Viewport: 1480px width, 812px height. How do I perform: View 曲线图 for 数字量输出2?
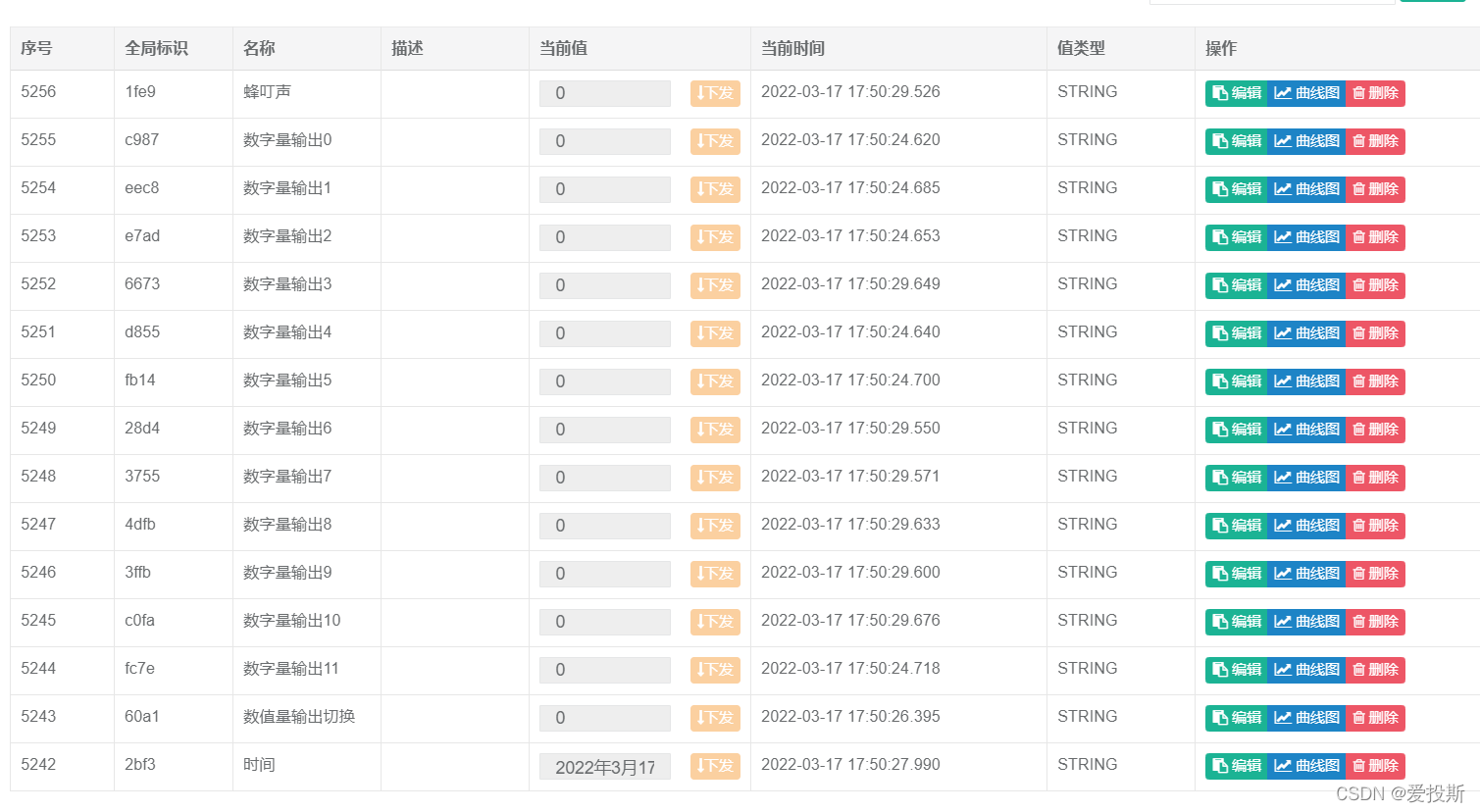tap(1306, 237)
